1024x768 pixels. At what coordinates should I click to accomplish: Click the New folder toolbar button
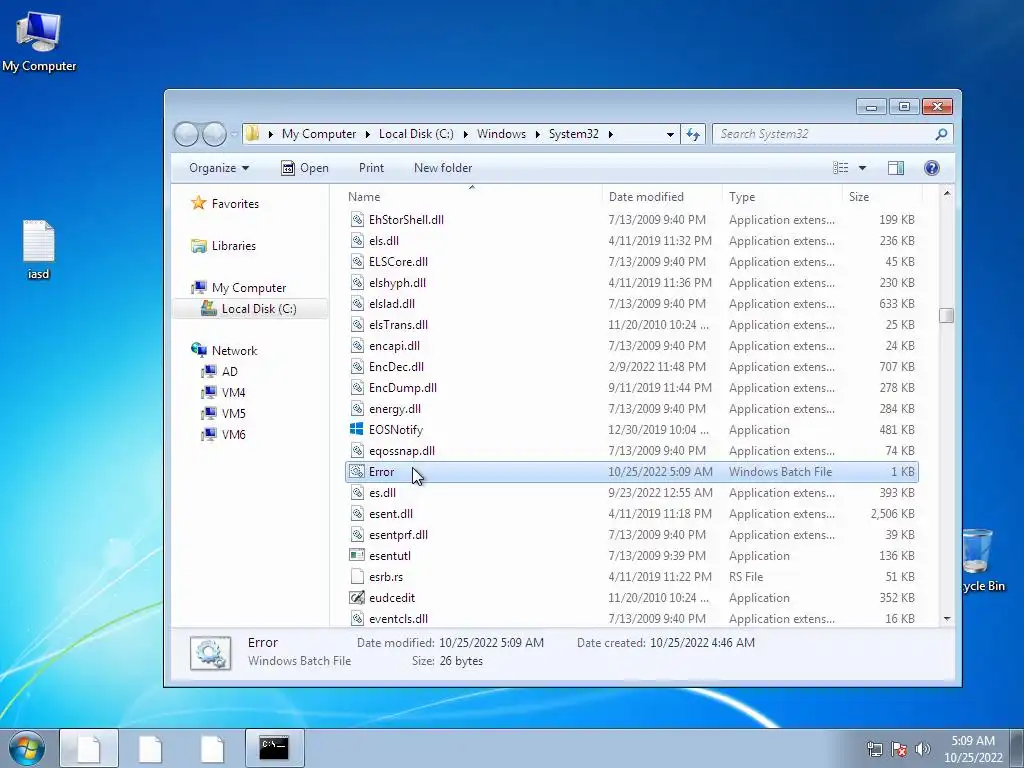tap(443, 168)
